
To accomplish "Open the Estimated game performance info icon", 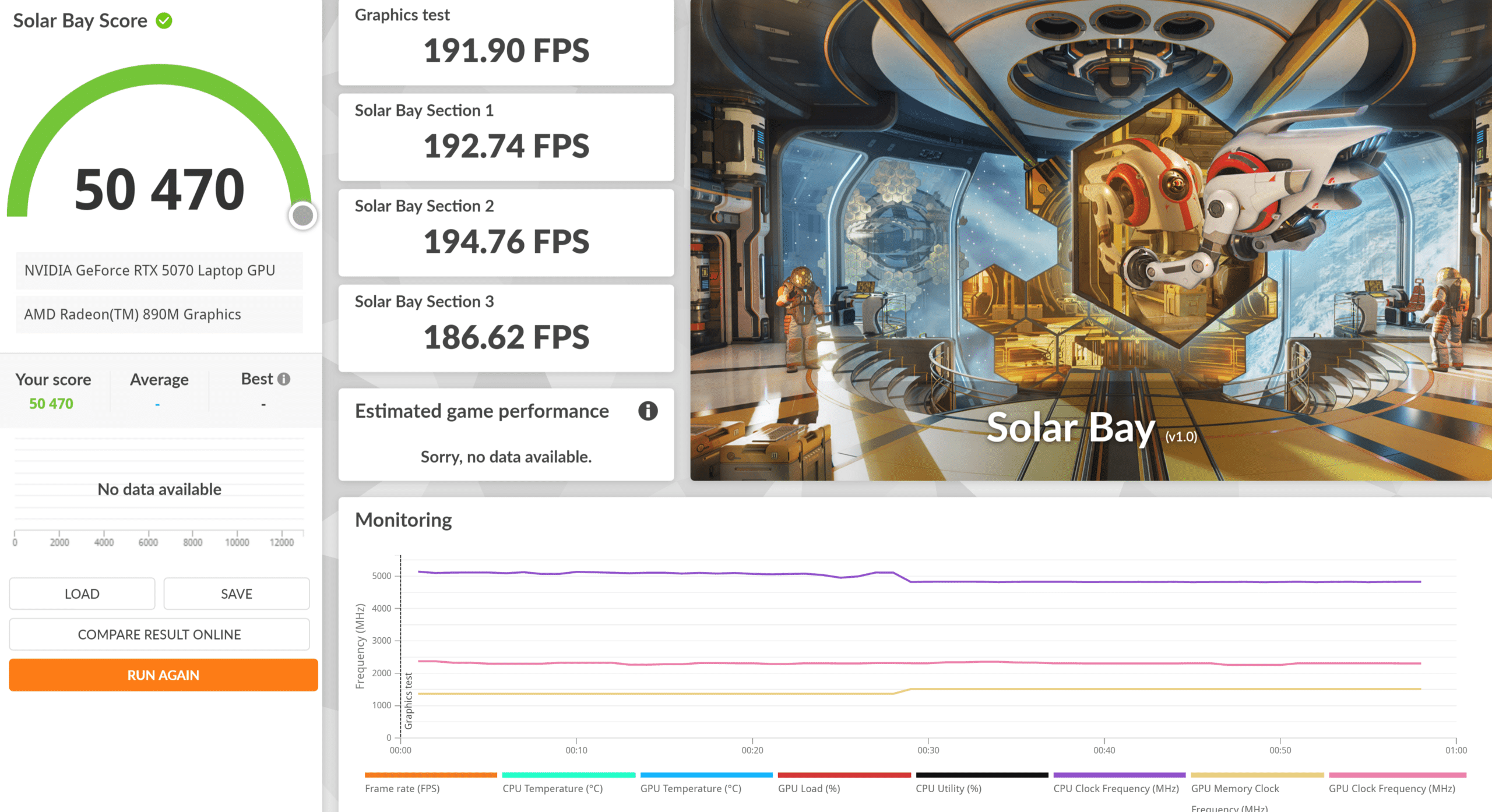I will [x=648, y=411].
